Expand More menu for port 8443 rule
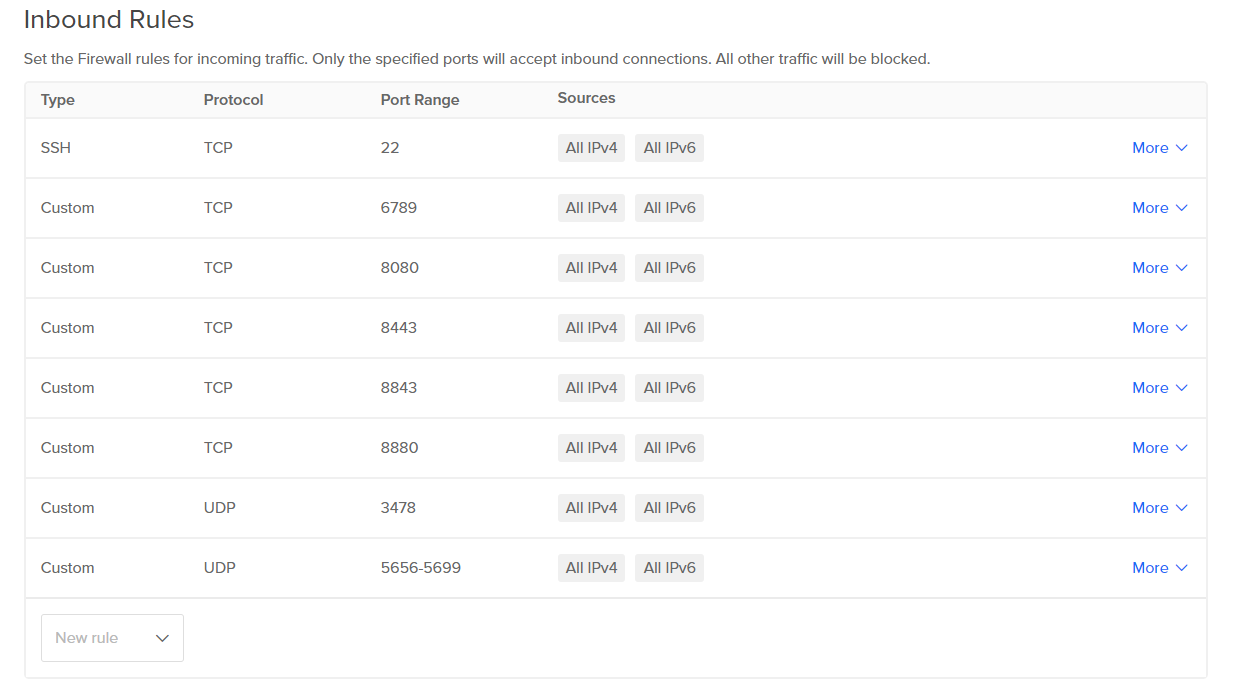This screenshot has height=694, width=1240. (x=1159, y=328)
